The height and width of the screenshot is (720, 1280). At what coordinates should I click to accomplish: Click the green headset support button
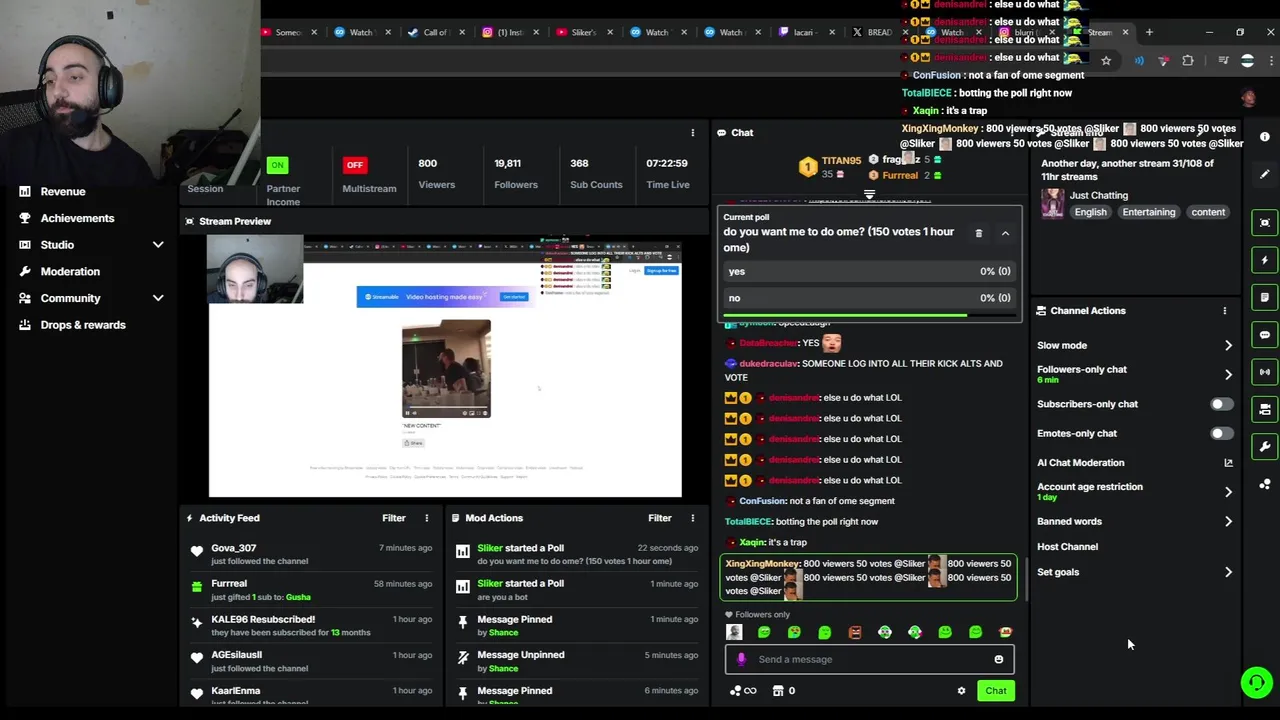[x=1255, y=682]
